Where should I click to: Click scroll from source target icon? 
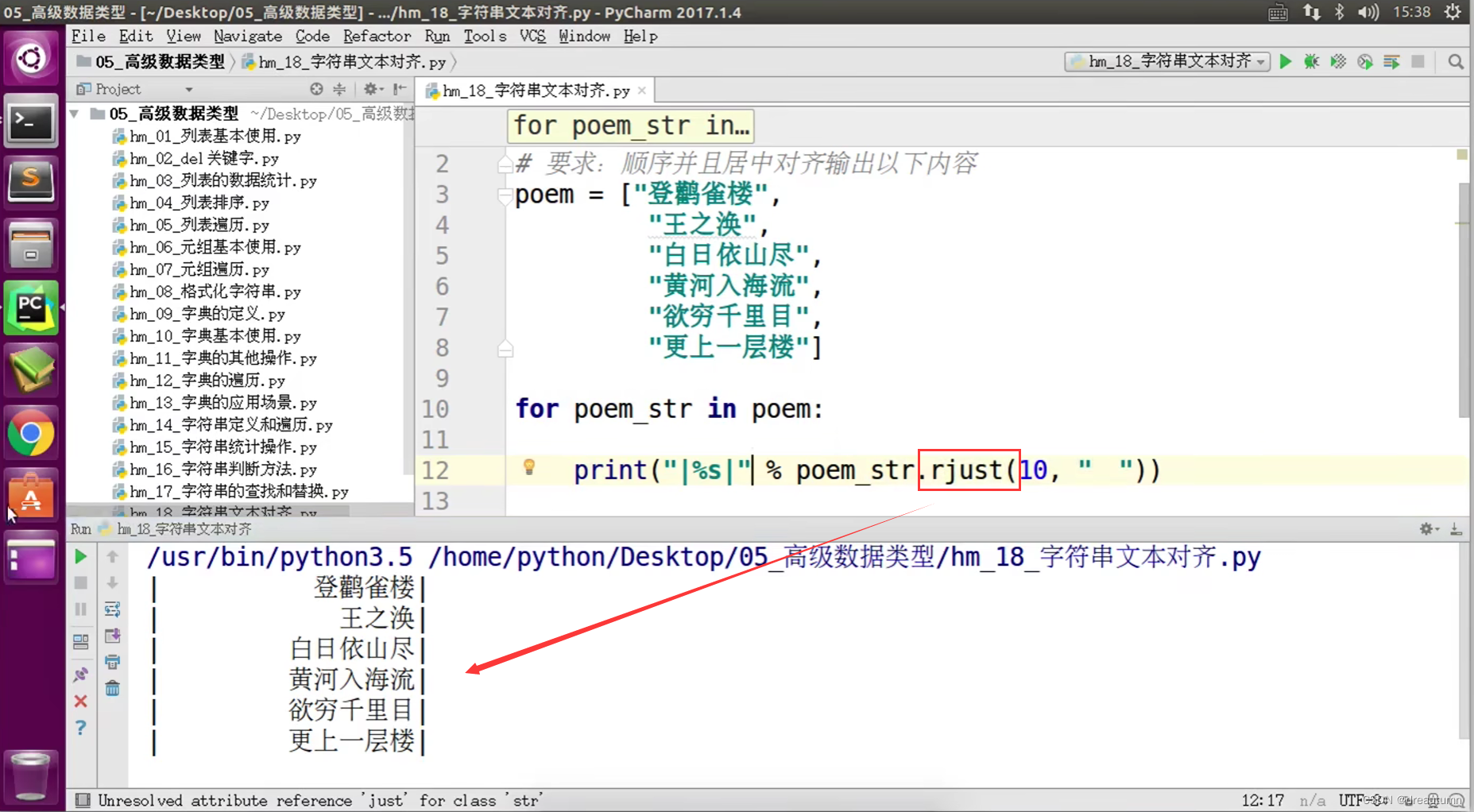tap(316, 89)
